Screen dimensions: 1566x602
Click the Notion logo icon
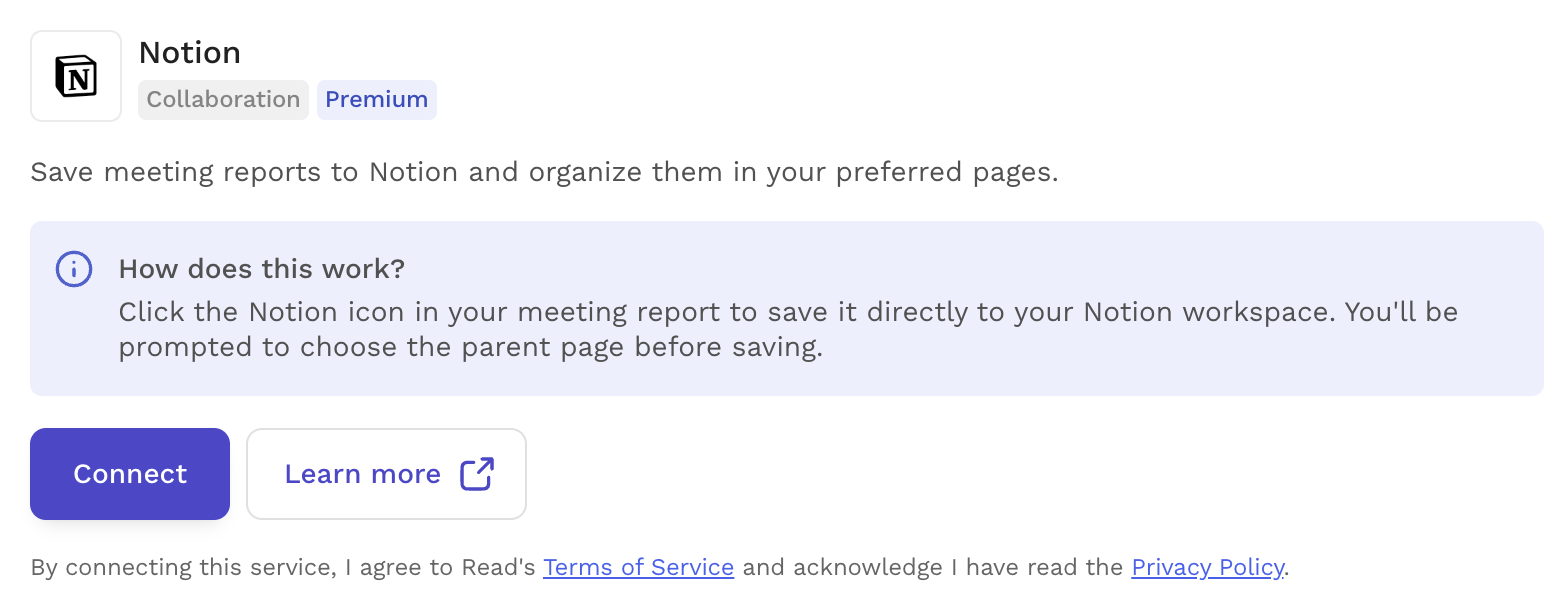click(x=76, y=76)
